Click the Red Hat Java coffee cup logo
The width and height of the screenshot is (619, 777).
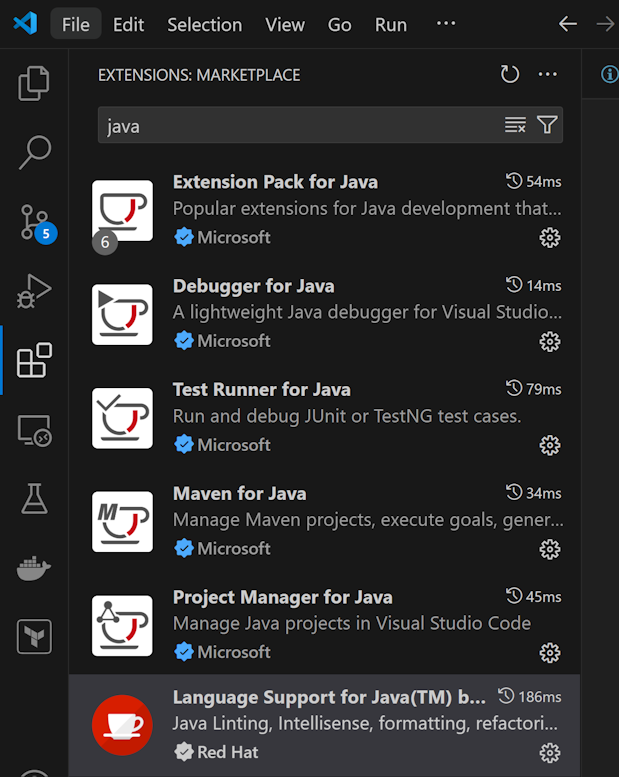(x=122, y=725)
